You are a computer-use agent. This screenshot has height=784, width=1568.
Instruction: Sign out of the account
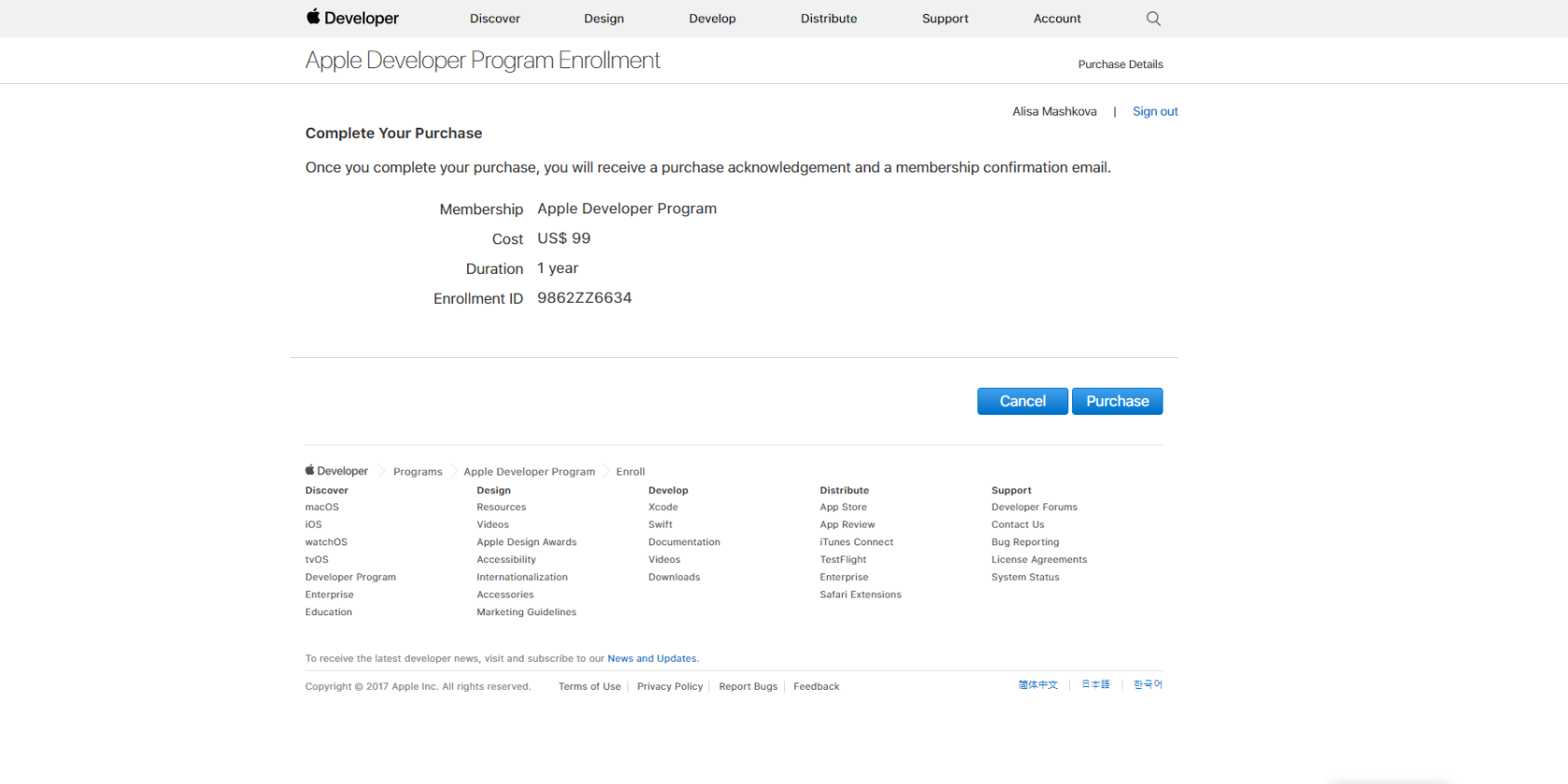pos(1155,111)
